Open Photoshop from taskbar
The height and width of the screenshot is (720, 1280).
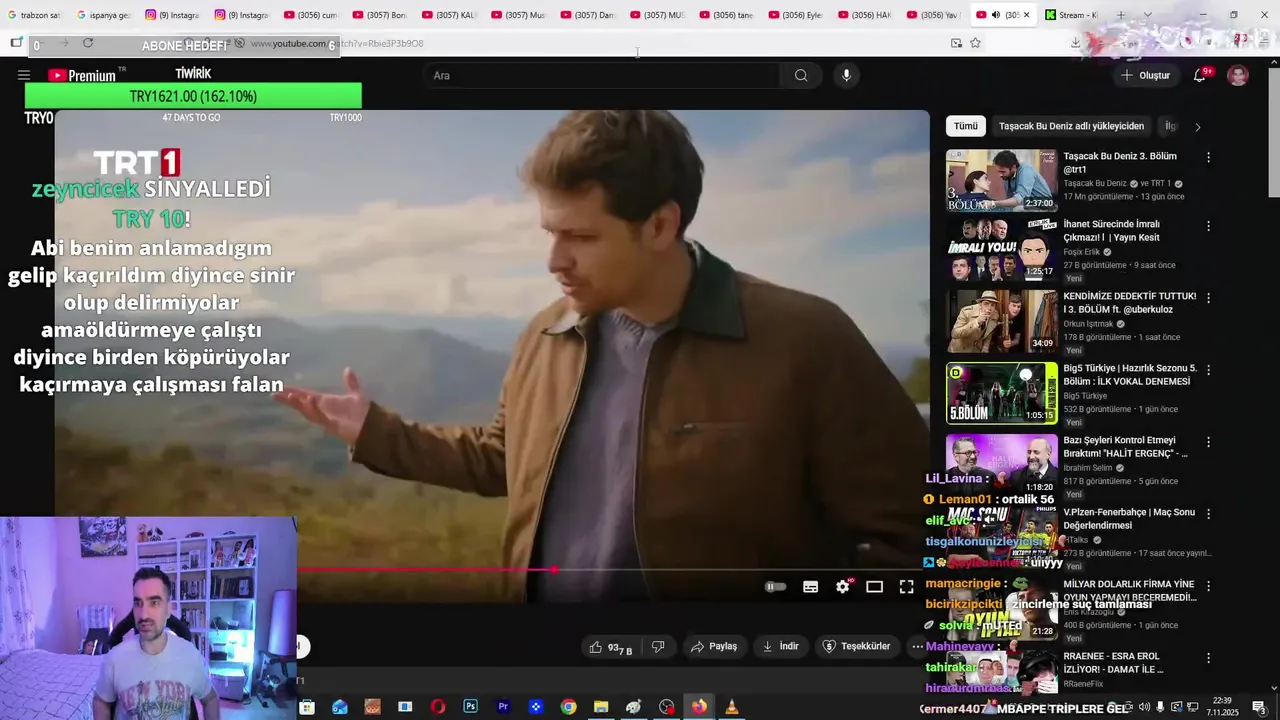tap(470, 707)
